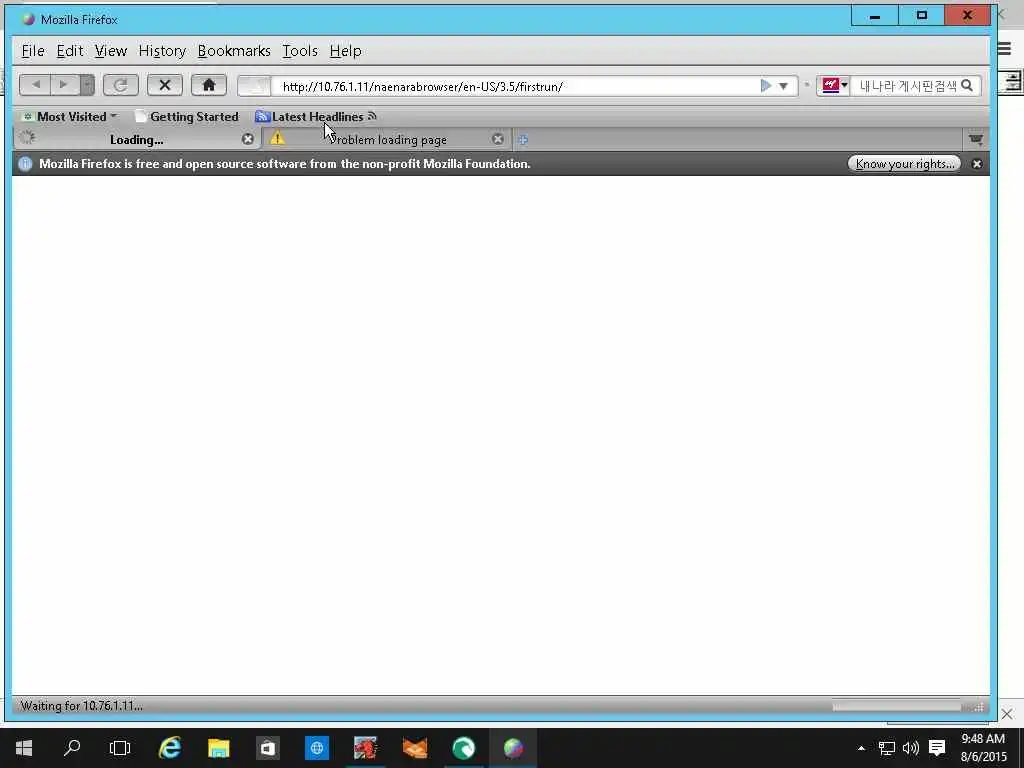This screenshot has height=768, width=1024.
Task: Open the green swirl icon app on taskbar
Action: coord(464,748)
